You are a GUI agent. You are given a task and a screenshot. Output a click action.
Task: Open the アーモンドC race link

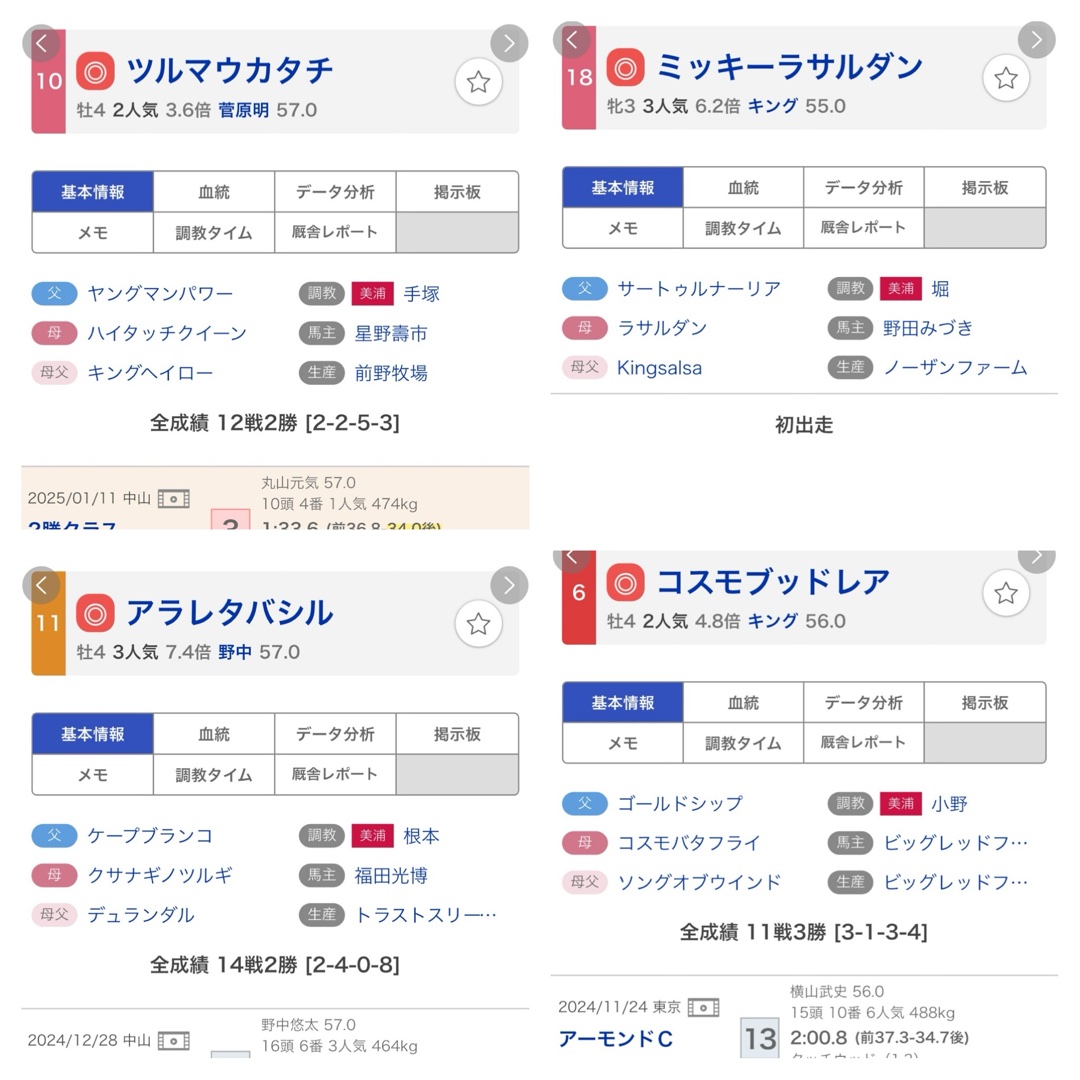click(x=616, y=1039)
